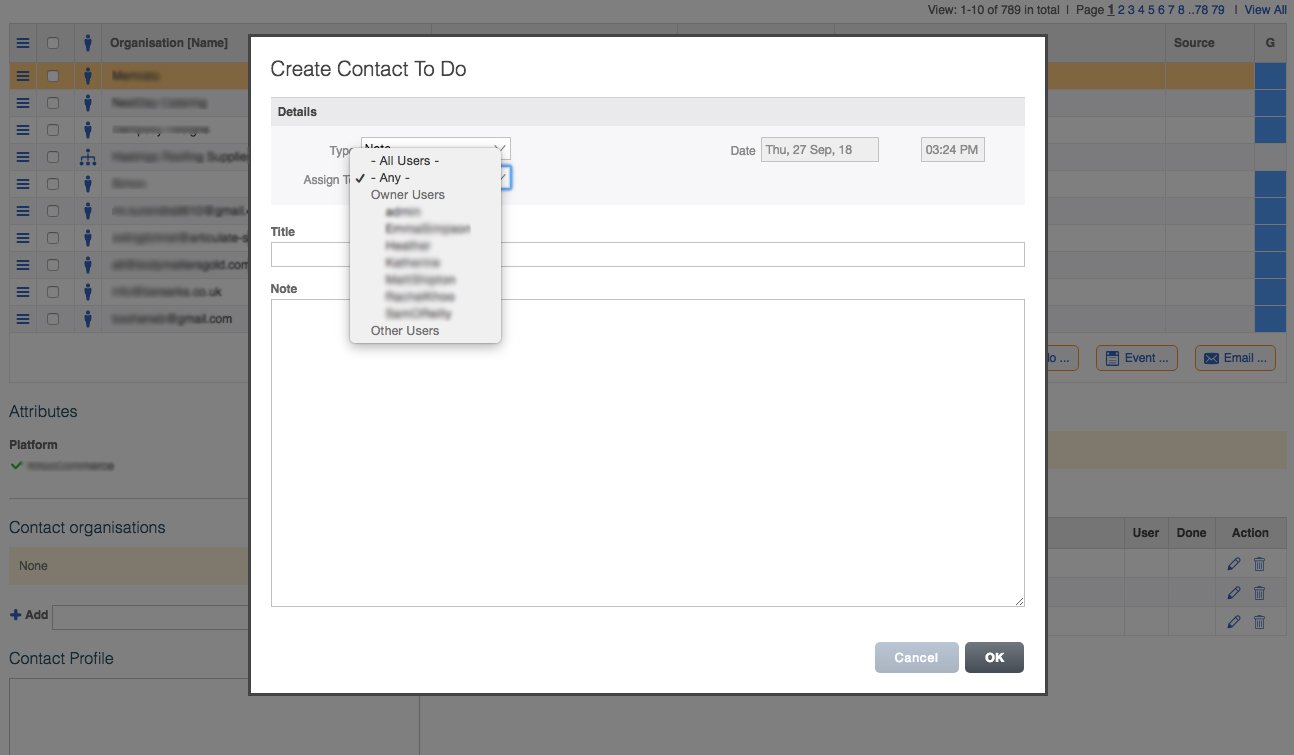Screen dimensions: 1294x755
Task: Open row menu of the .co.uk email row
Action: tap(22, 292)
